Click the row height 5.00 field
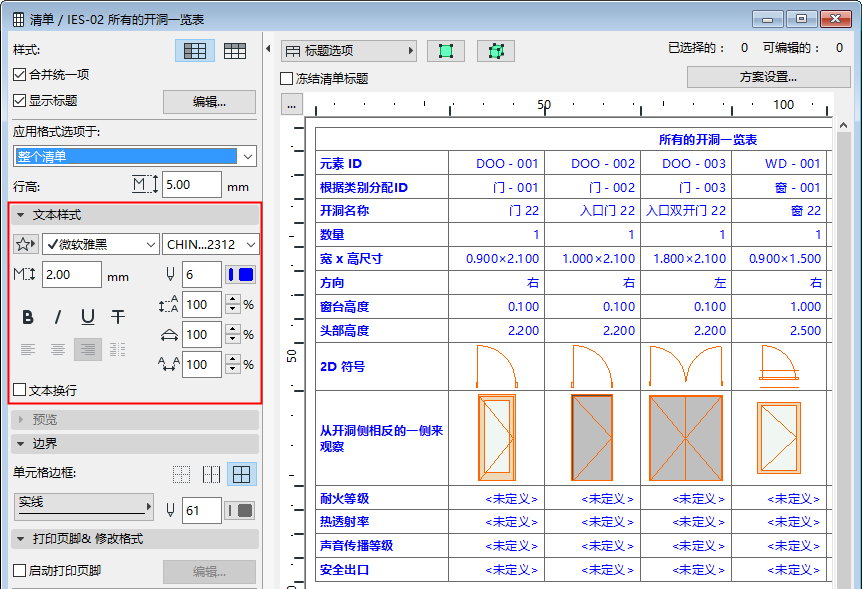 pyautogui.click(x=192, y=185)
